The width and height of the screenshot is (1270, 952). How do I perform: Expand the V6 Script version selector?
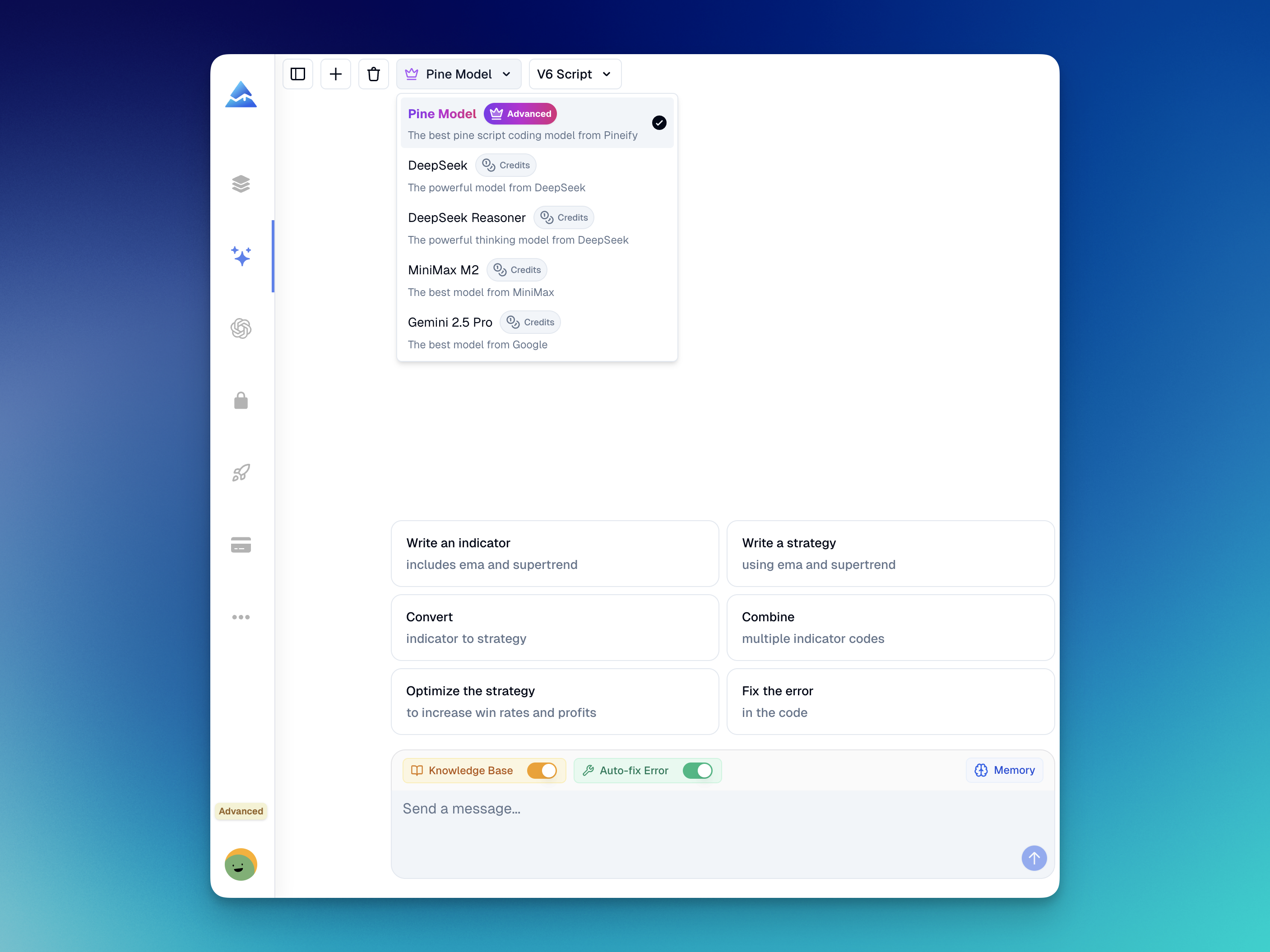(x=574, y=74)
